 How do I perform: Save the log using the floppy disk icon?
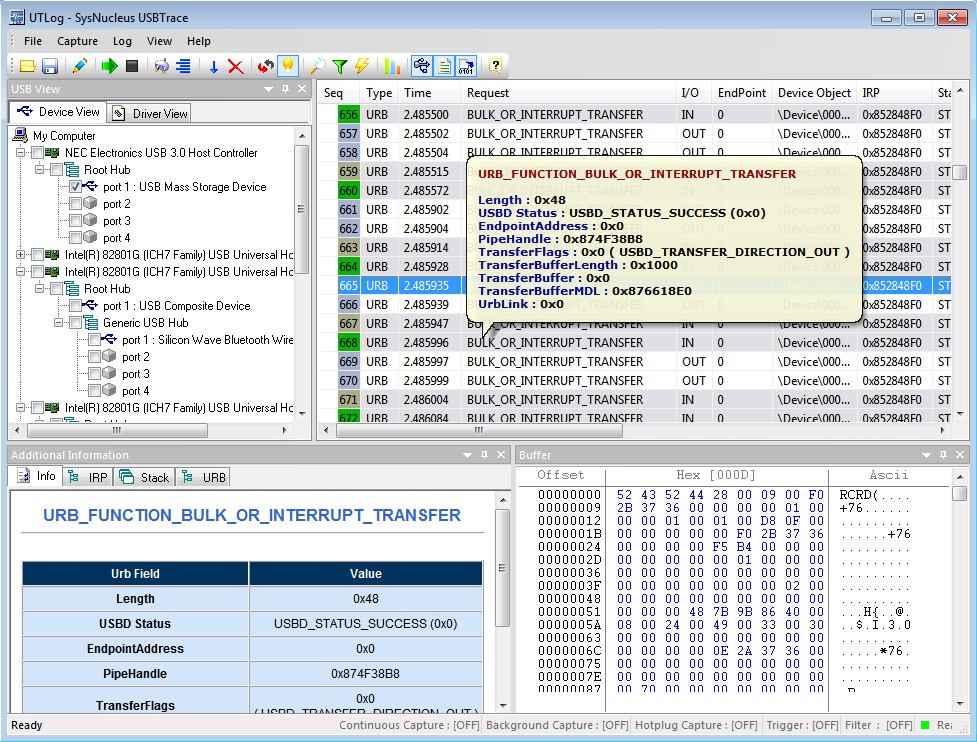pos(50,66)
